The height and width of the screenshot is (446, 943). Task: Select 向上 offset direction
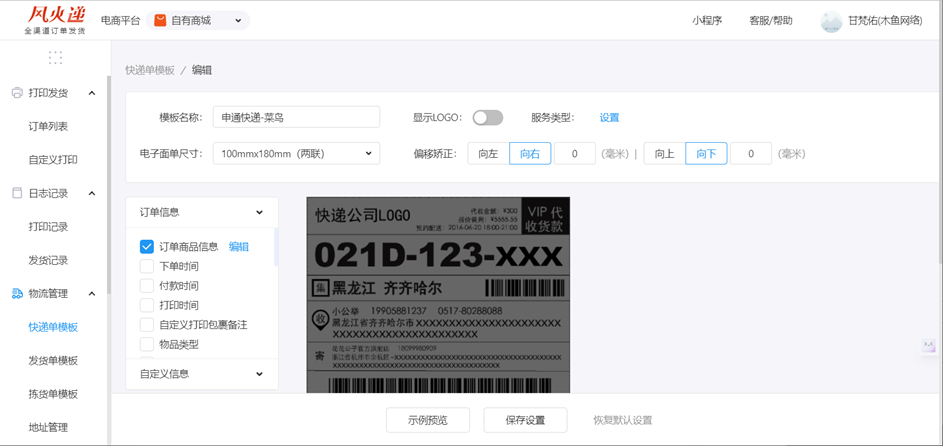665,154
